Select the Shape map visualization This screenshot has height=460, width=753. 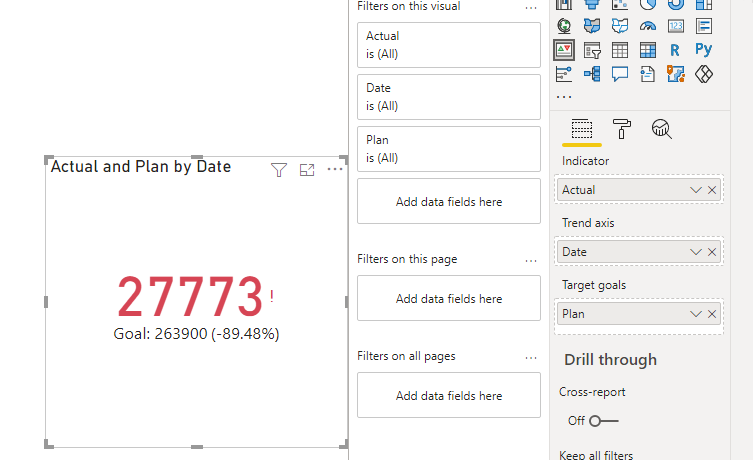[619, 25]
